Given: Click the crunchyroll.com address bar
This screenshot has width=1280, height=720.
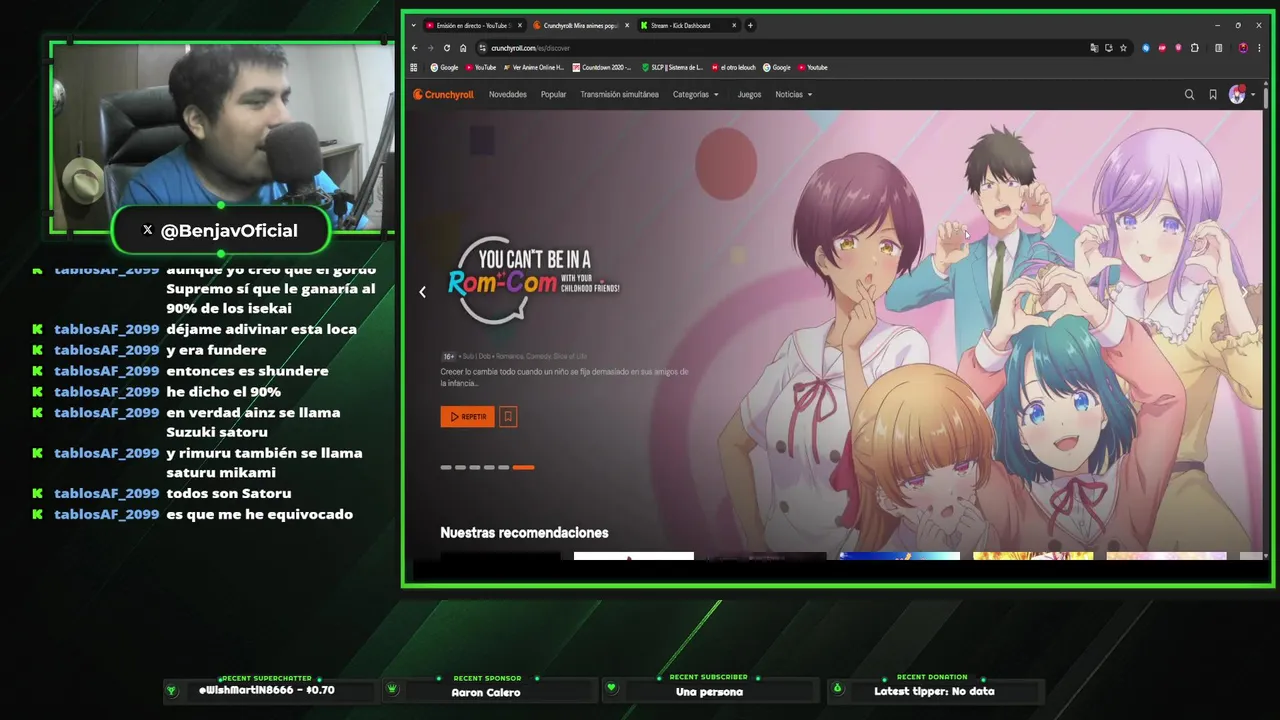Looking at the screenshot, I should tap(780, 48).
